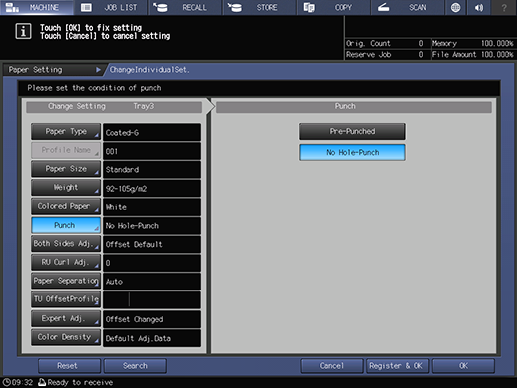
Task: Click the globe language icon
Action: pos(455,7)
